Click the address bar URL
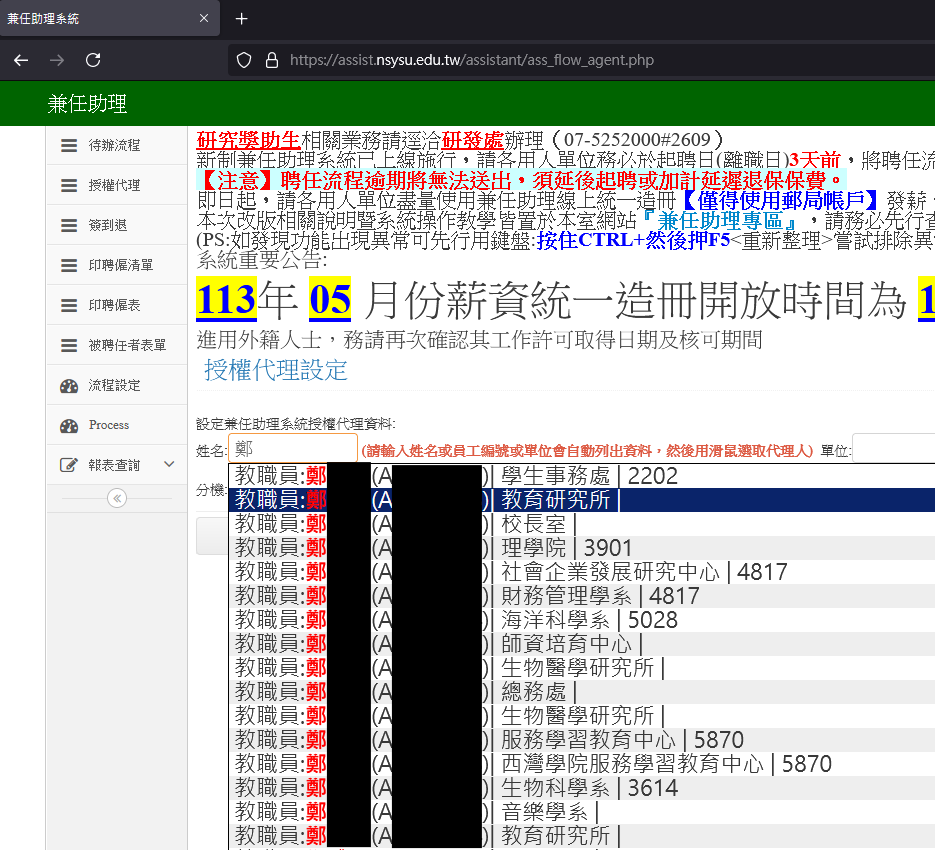 click(472, 60)
